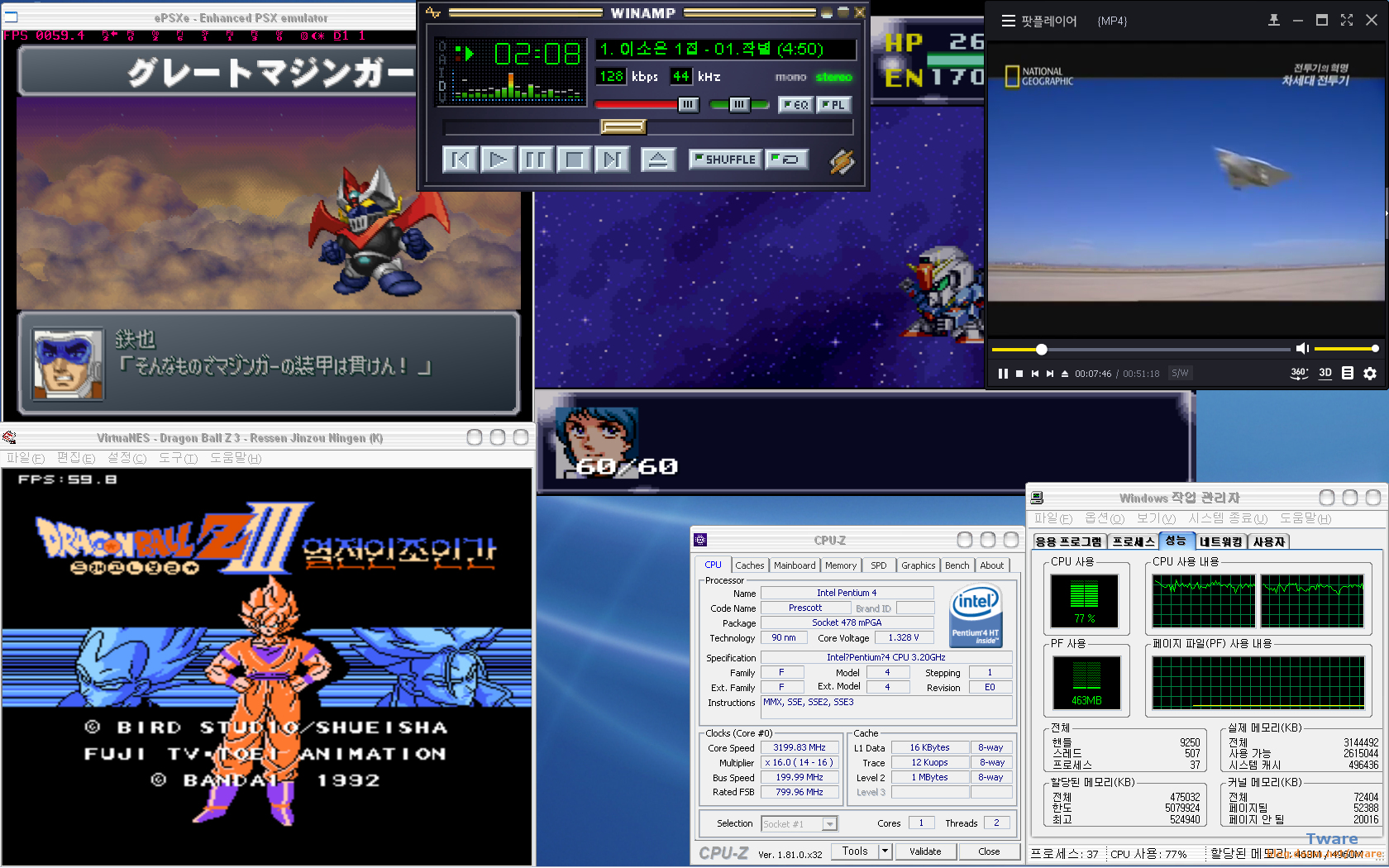The width and height of the screenshot is (1389, 868).
Task: Switch to CPU-Z Graphics tab
Action: click(919, 565)
